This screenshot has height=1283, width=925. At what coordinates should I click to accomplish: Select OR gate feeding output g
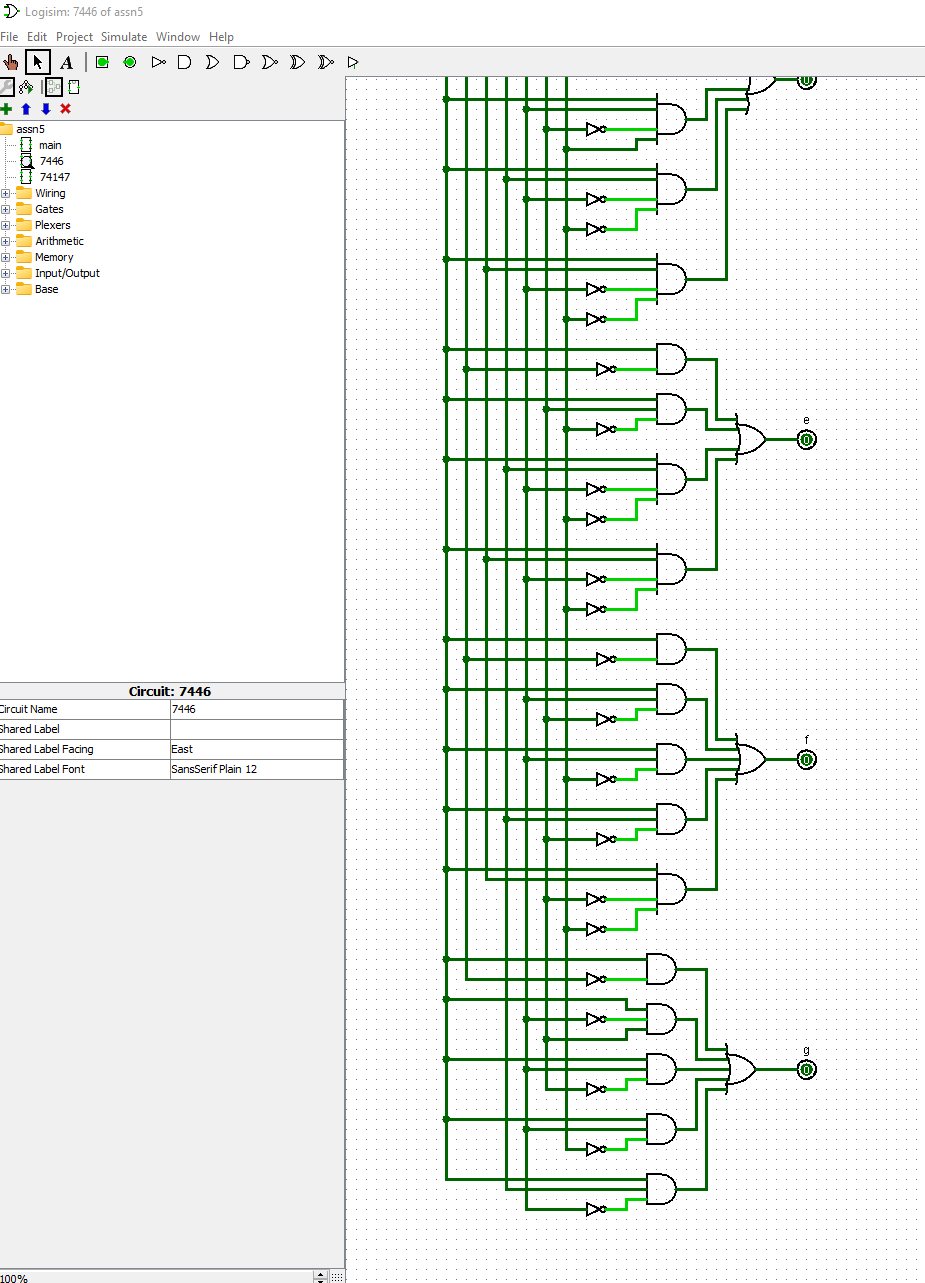tap(740, 1070)
